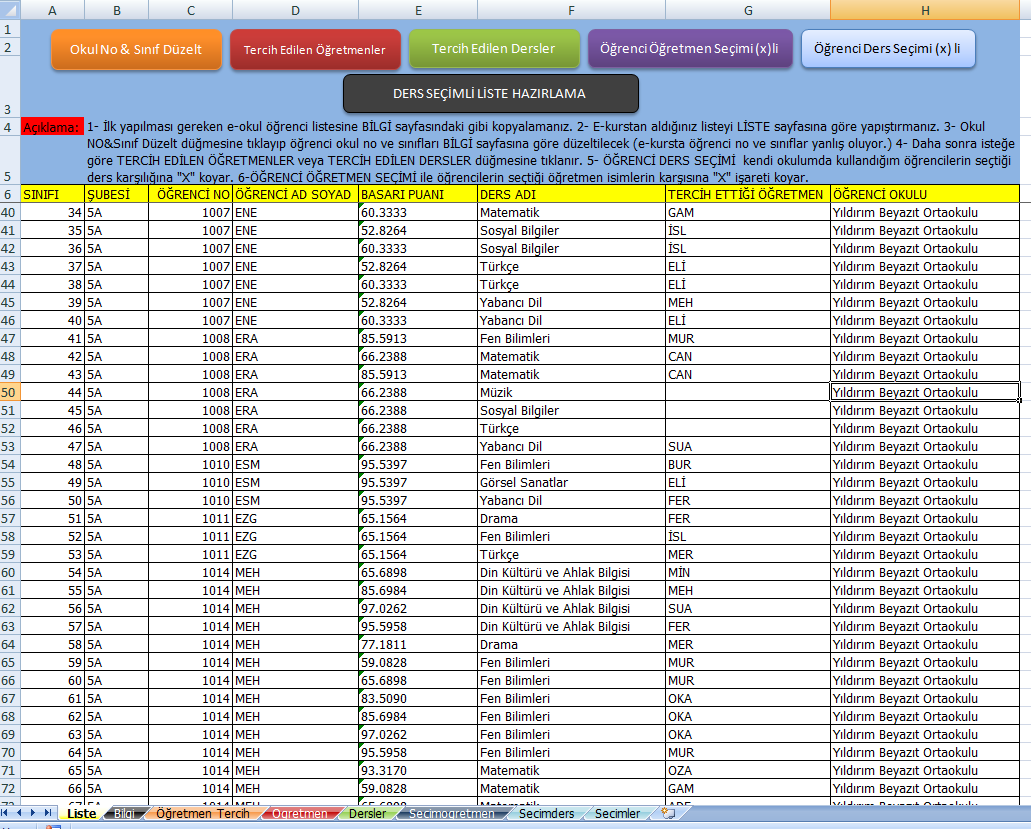The width and height of the screenshot is (1031, 829).
Task: Jump to the last sheet arrow
Action: pyautogui.click(x=47, y=813)
